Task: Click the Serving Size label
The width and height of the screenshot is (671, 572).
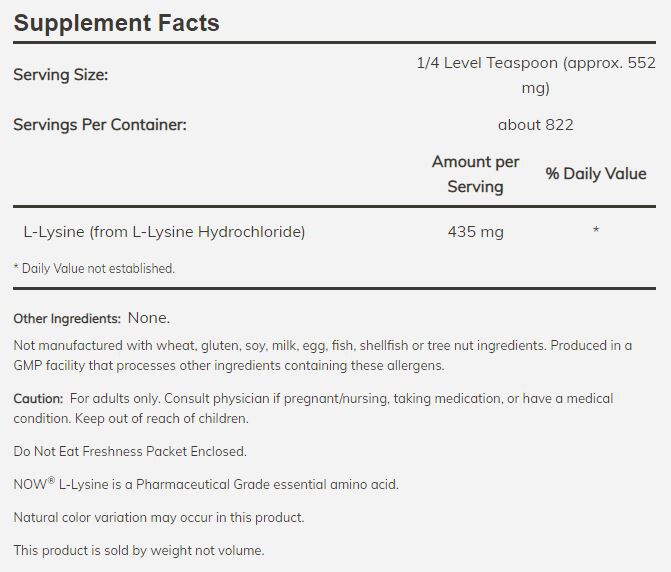Action: [x=60, y=75]
